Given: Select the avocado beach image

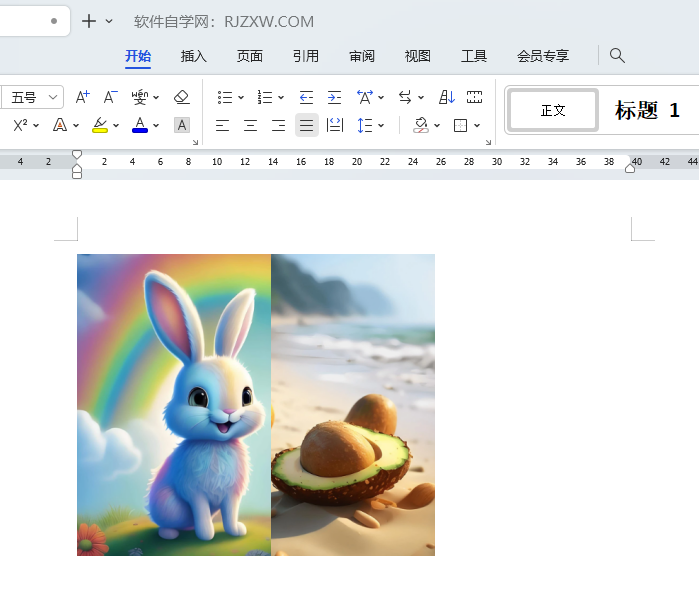Looking at the screenshot, I should coord(353,405).
